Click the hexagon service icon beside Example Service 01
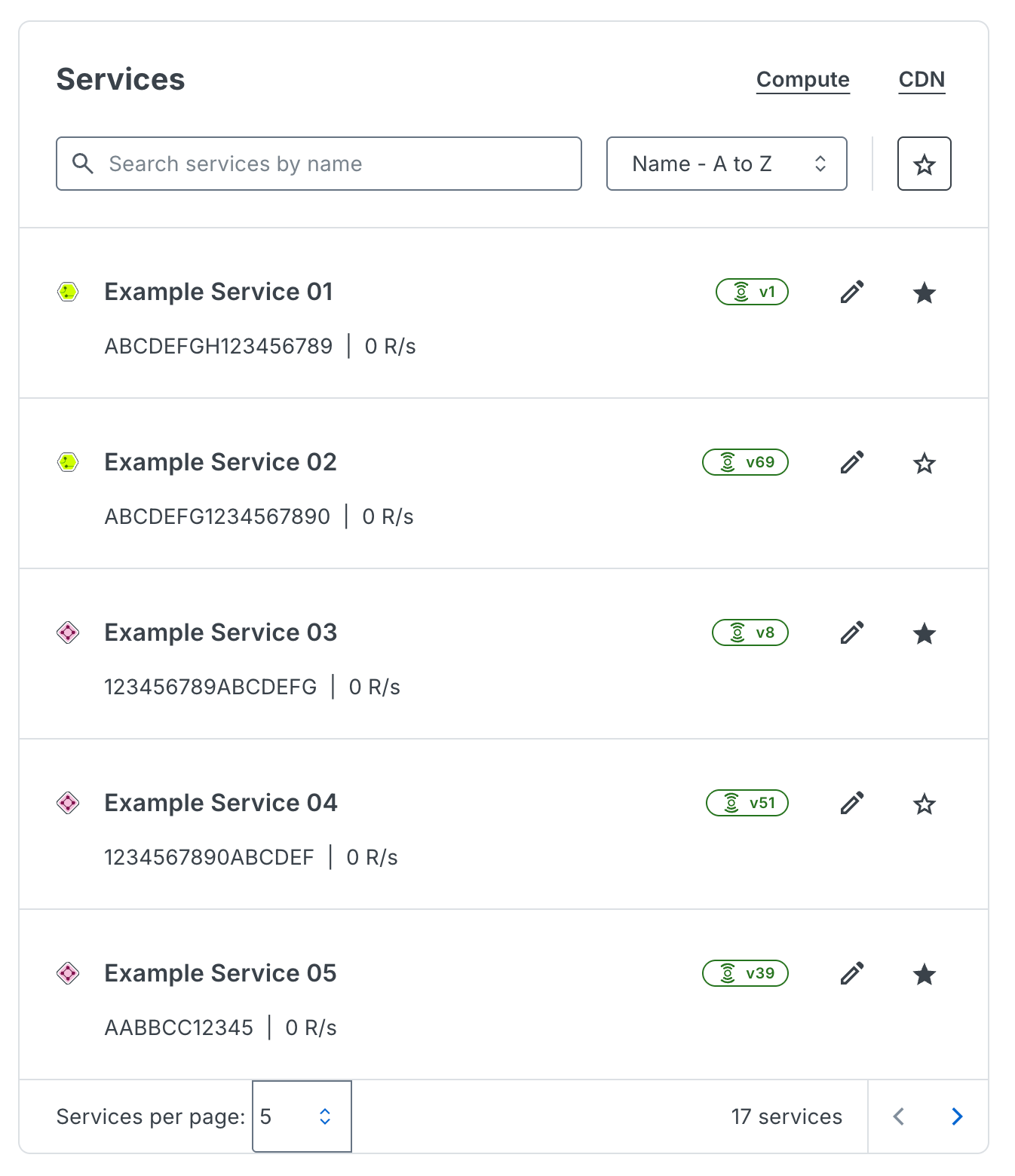The image size is (1015, 1176). pyautogui.click(x=68, y=292)
